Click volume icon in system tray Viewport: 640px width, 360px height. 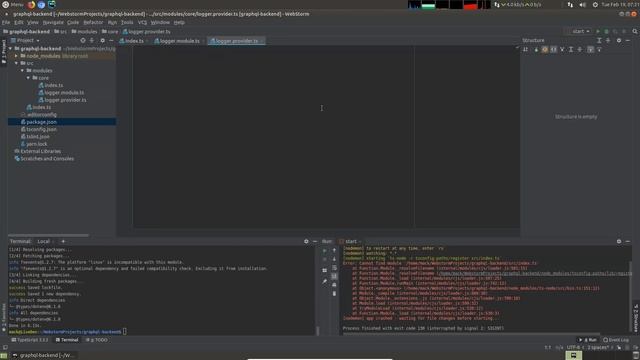point(582,4)
